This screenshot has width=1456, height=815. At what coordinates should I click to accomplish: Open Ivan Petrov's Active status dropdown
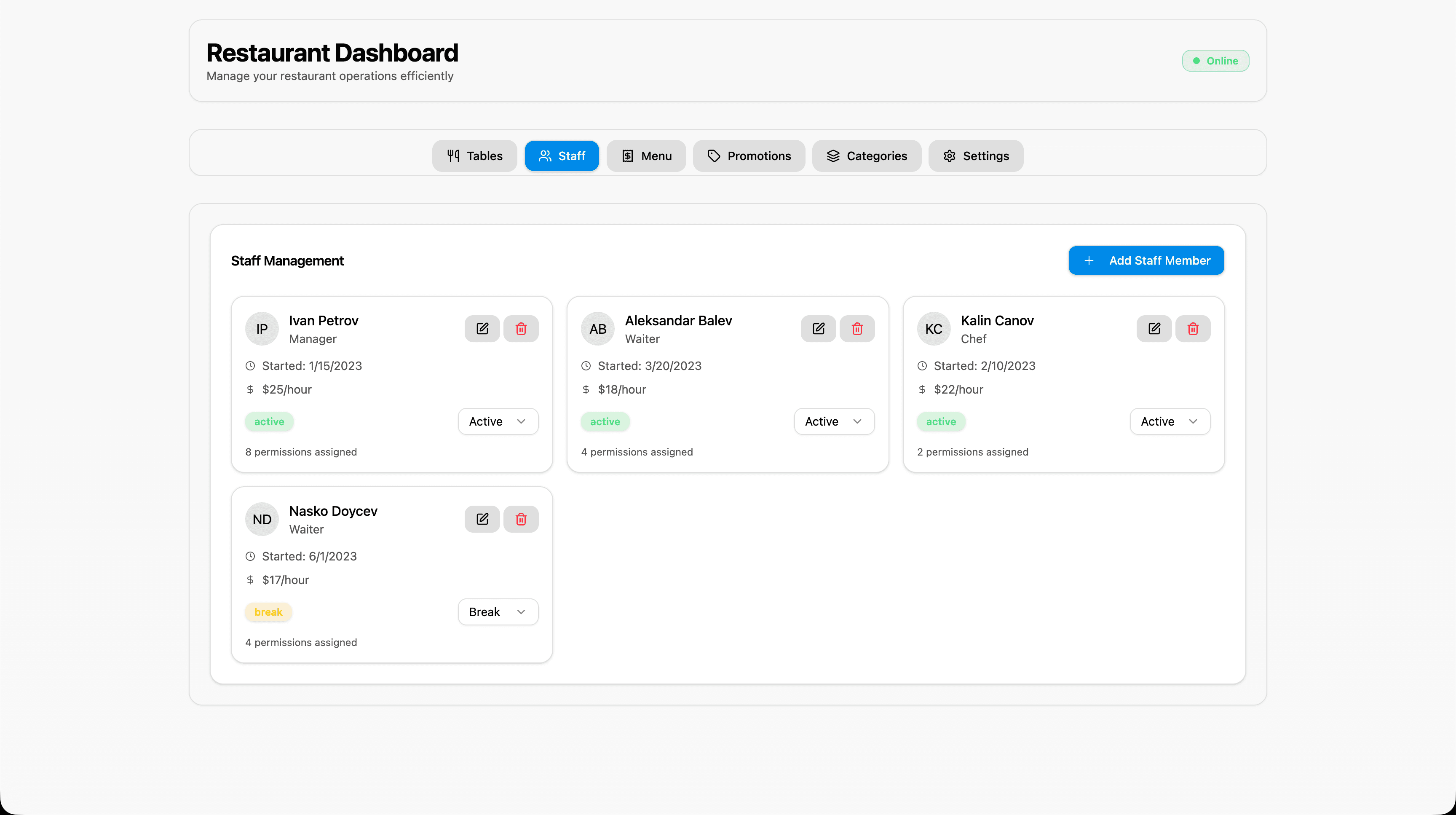498,422
